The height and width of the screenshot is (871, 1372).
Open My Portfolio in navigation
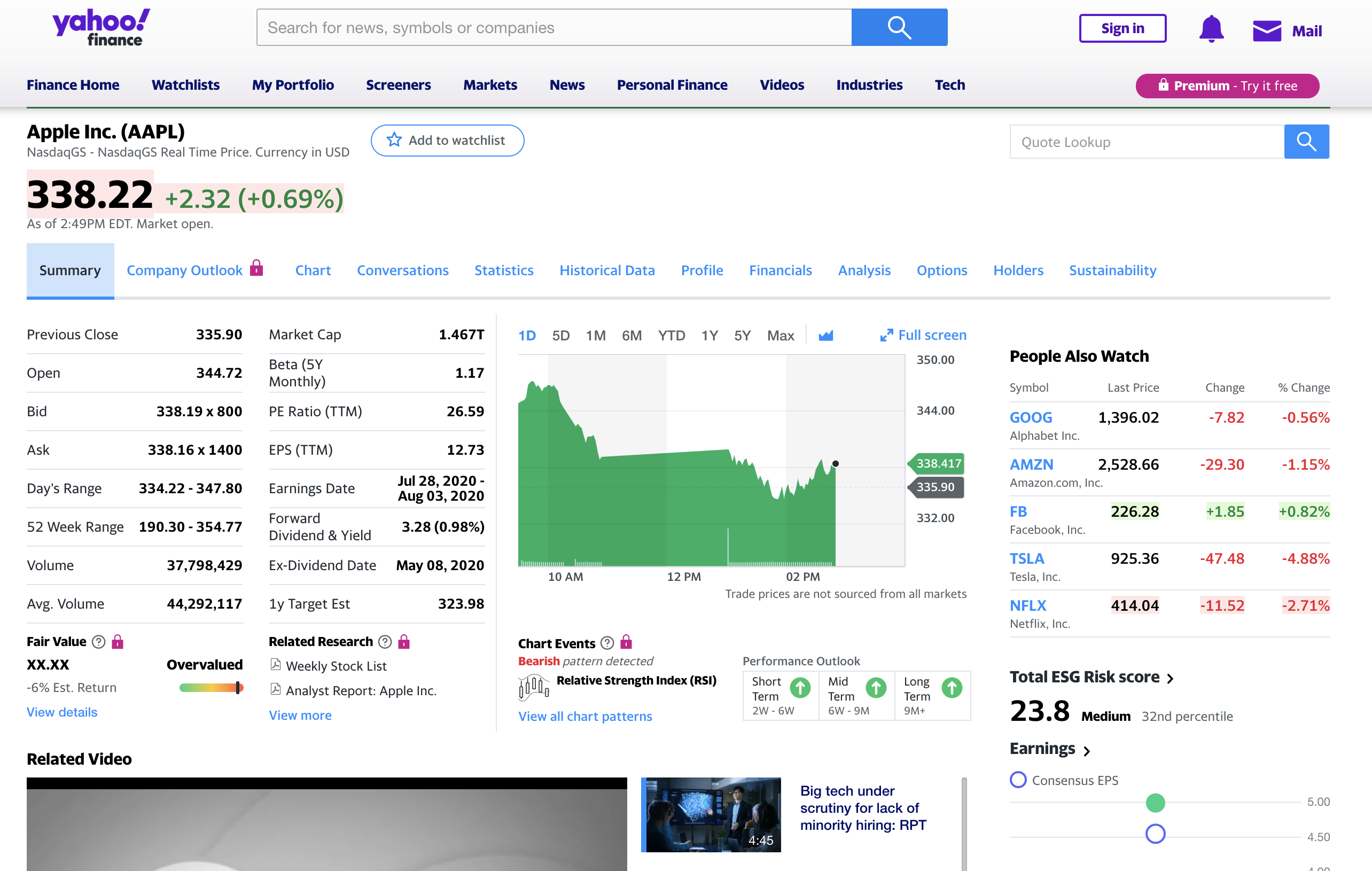[293, 85]
